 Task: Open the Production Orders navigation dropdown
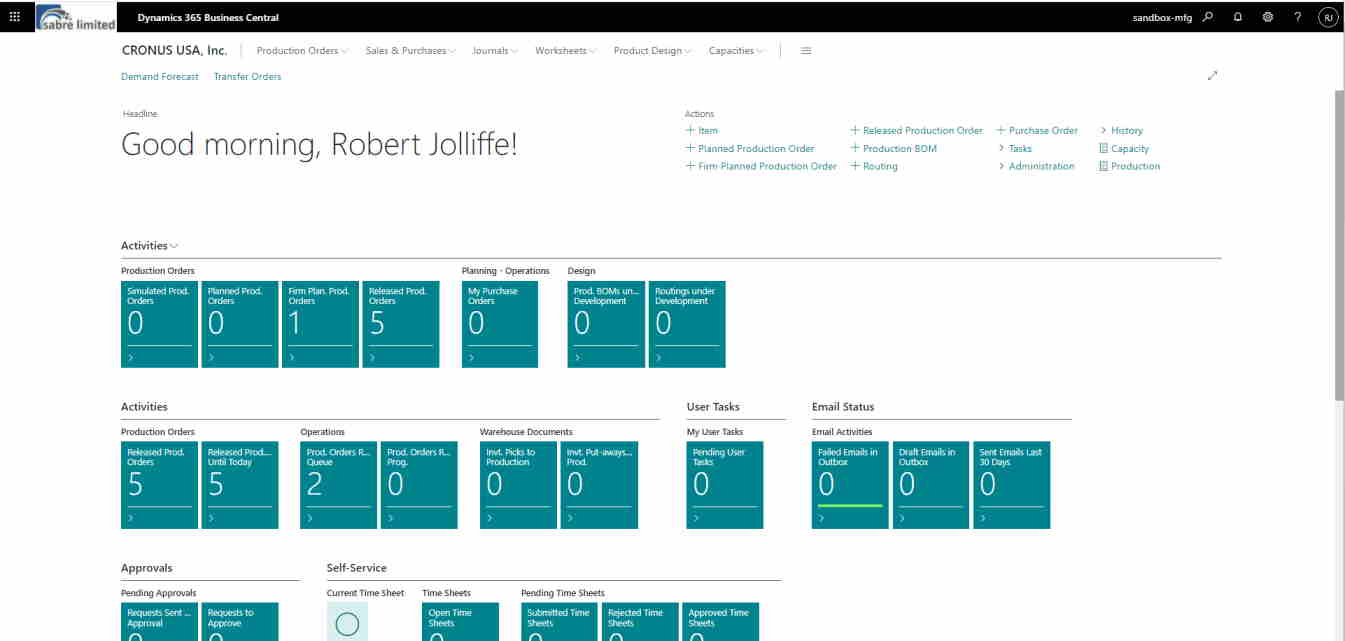[301, 51]
